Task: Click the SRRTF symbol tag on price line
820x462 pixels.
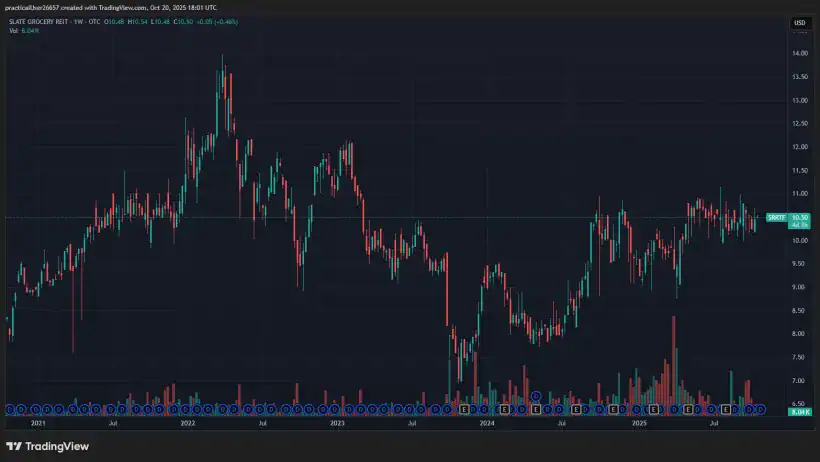Action: pyautogui.click(x=775, y=217)
